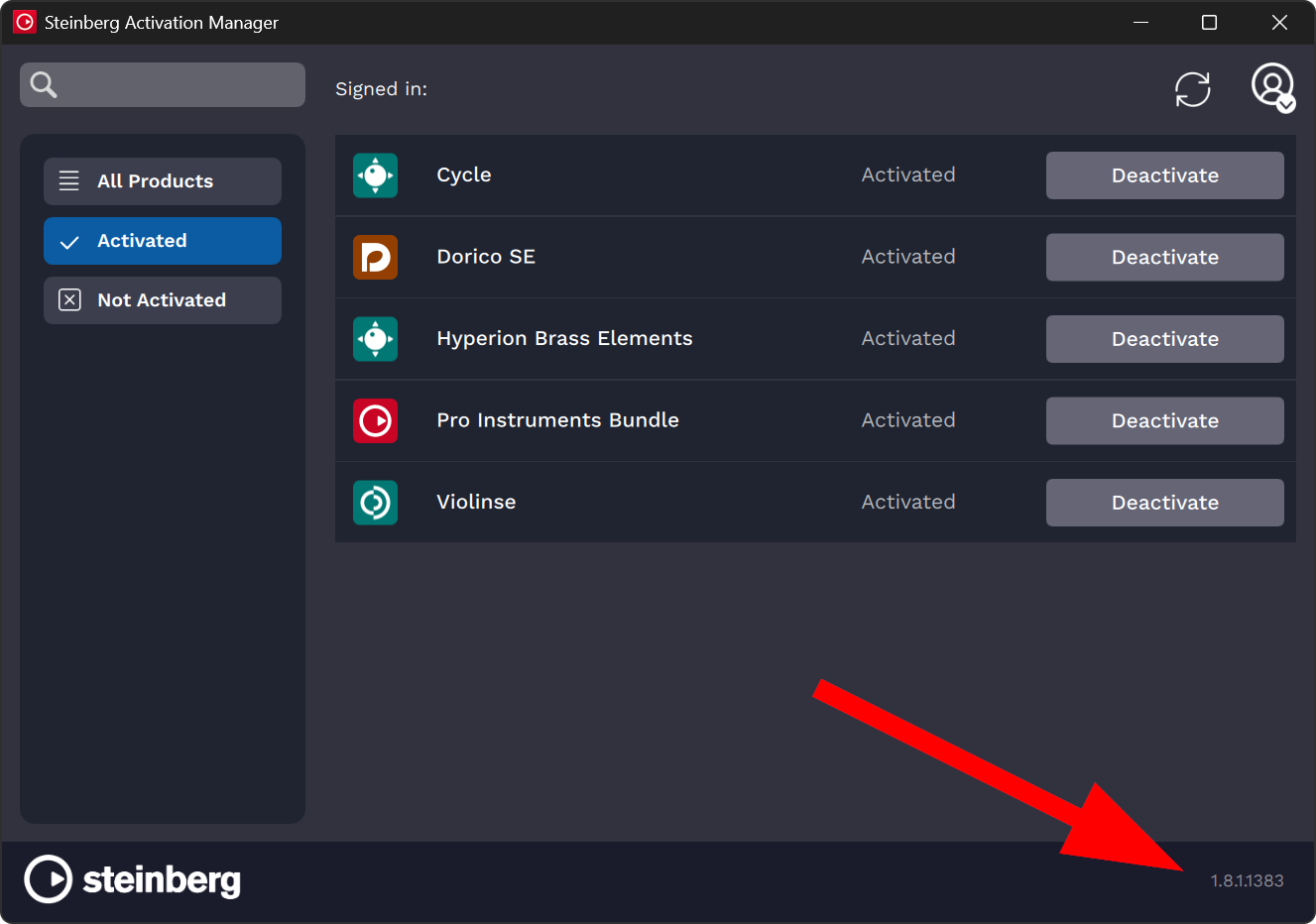Screen dimensions: 1316x924
Task: Select the Violinse product name
Action: click(x=476, y=503)
